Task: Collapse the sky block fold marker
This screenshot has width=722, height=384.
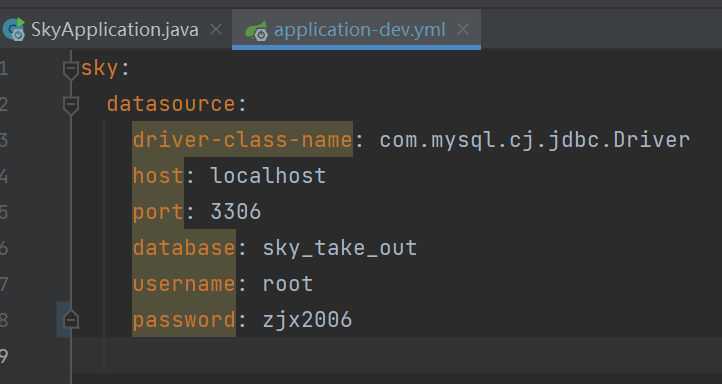Action: pos(70,70)
